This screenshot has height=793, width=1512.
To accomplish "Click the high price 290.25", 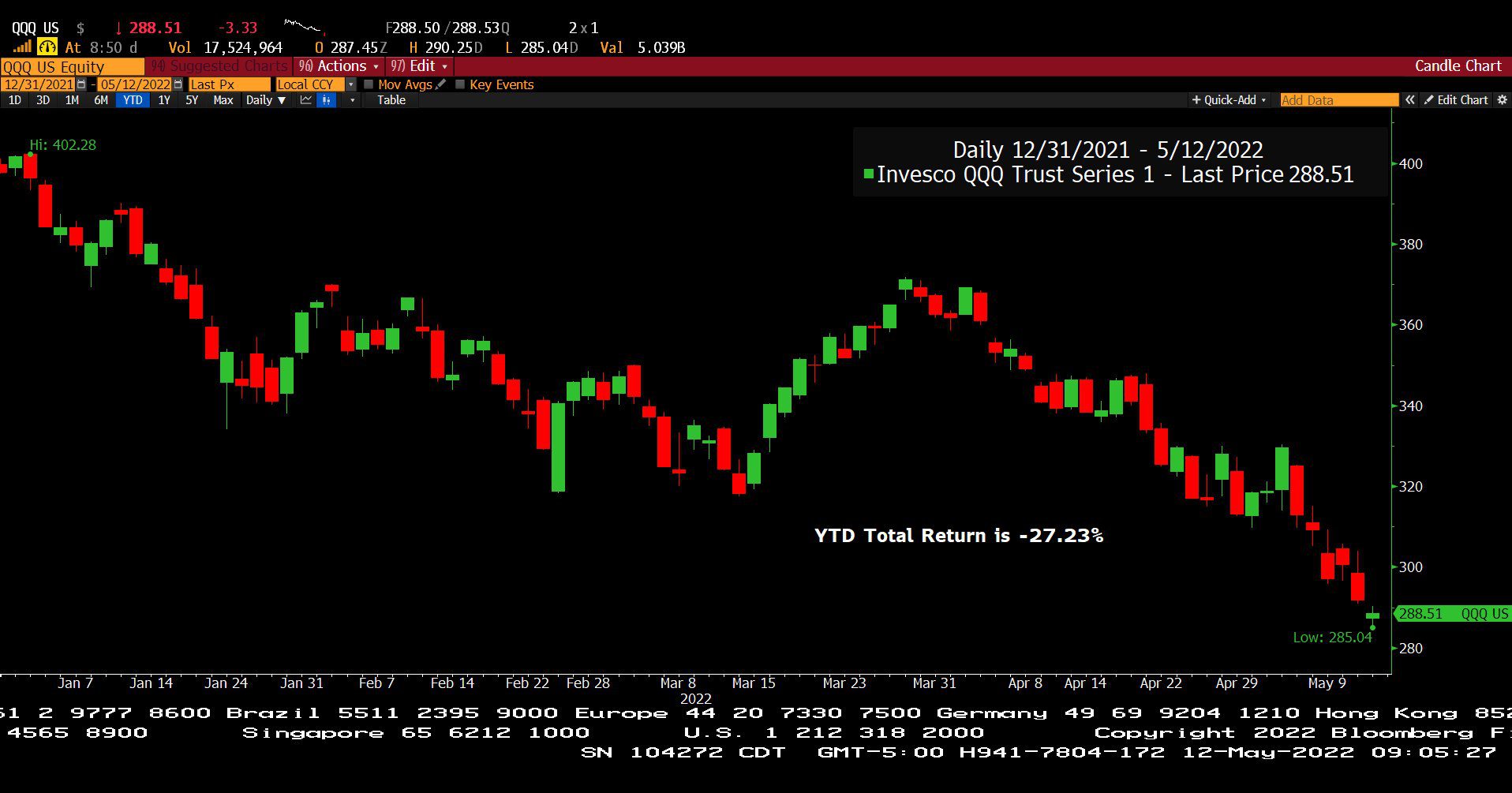I will 450,48.
